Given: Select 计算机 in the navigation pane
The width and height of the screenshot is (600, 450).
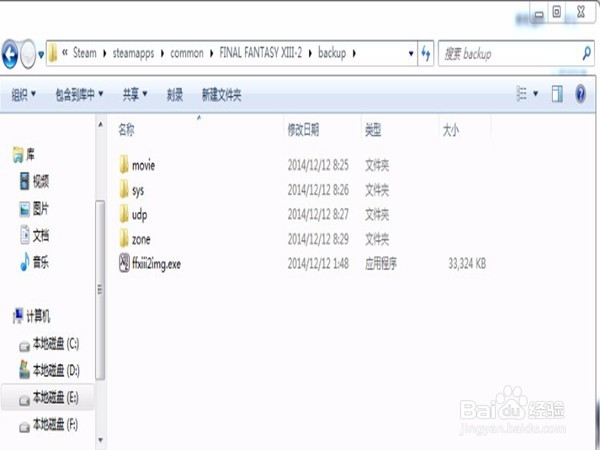Looking at the screenshot, I should coord(38,316).
